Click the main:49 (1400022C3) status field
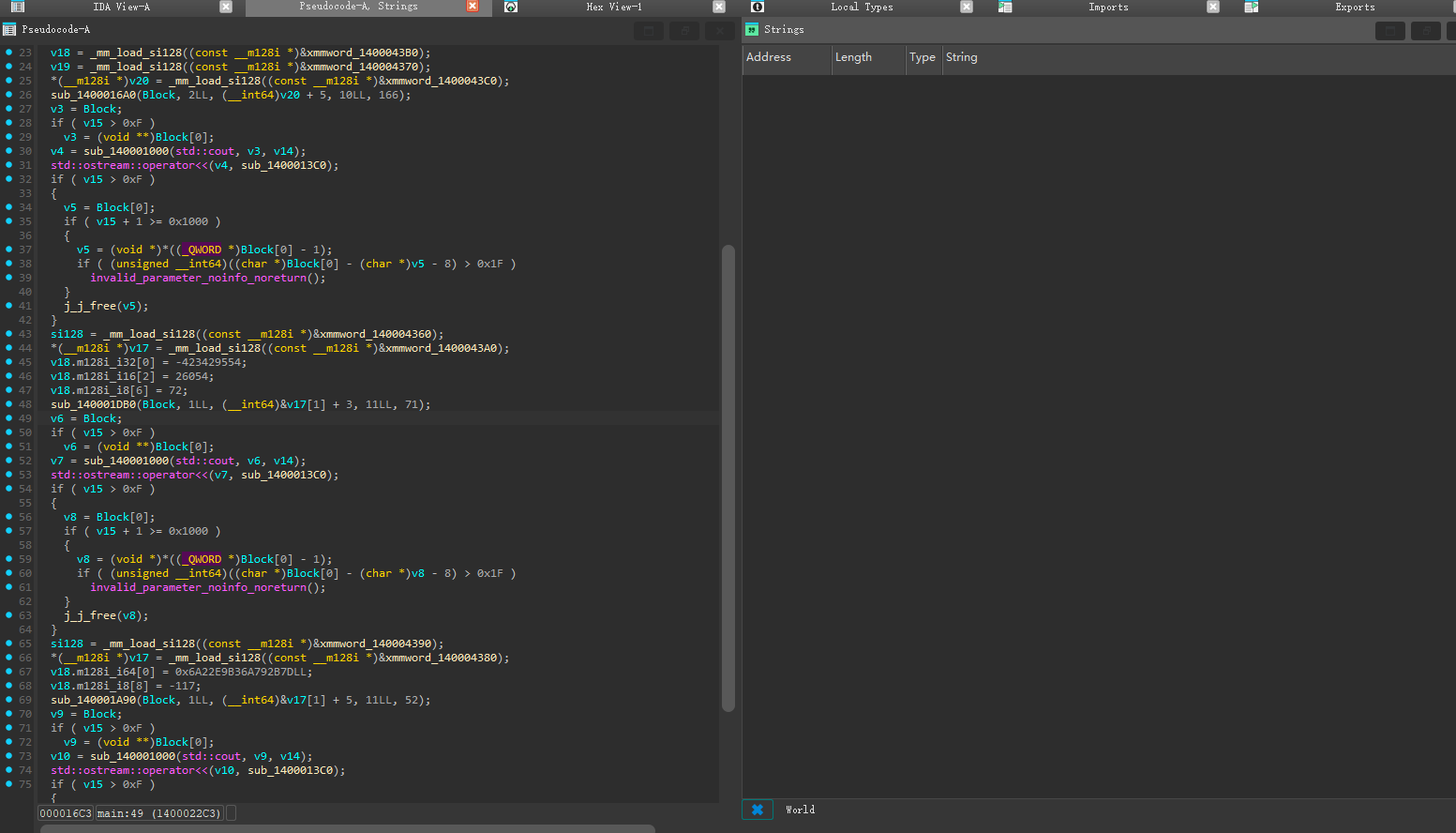 tap(159, 813)
